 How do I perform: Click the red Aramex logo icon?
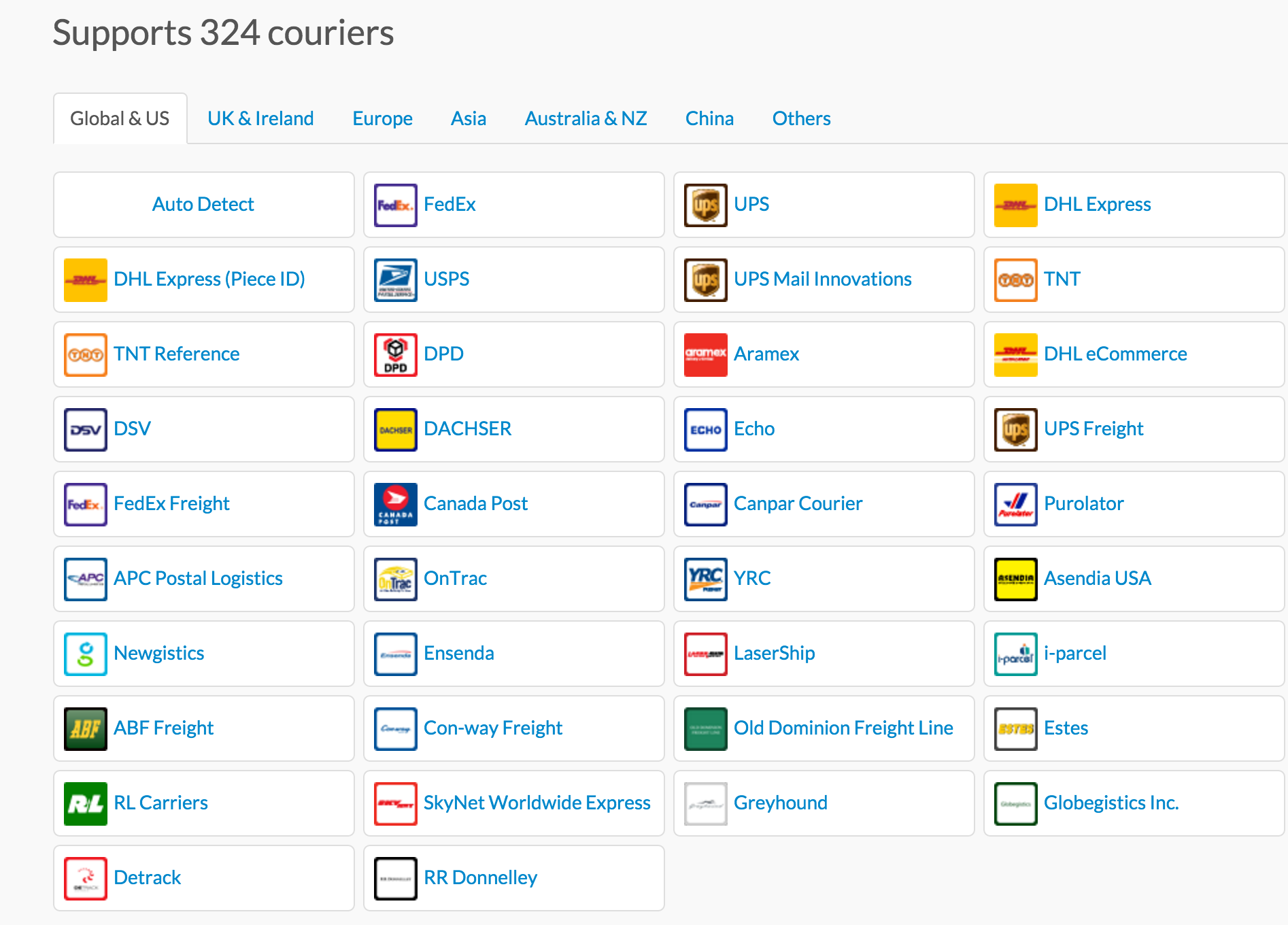pyautogui.click(x=705, y=354)
